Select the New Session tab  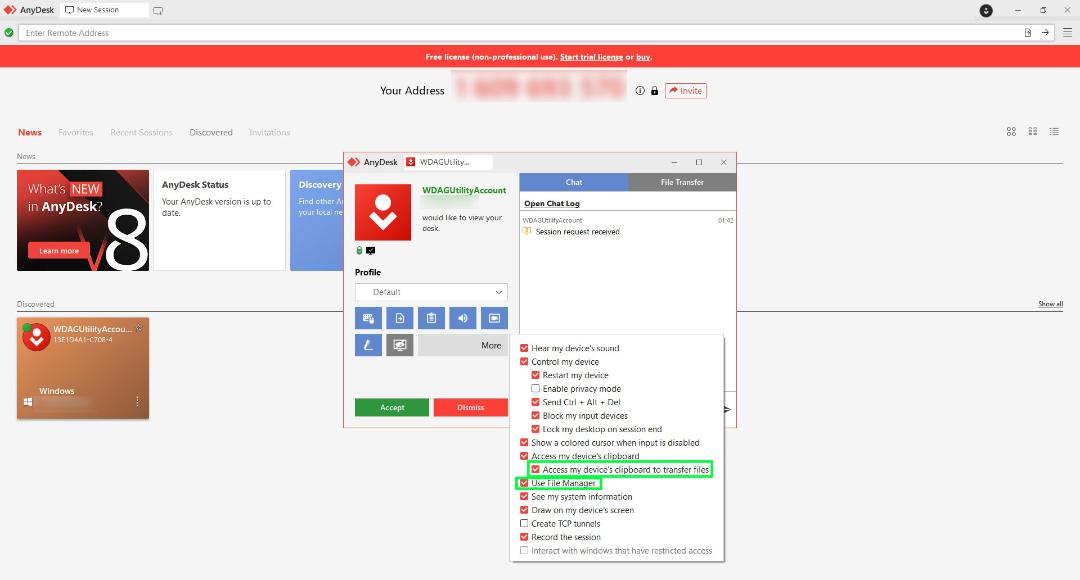(x=105, y=10)
